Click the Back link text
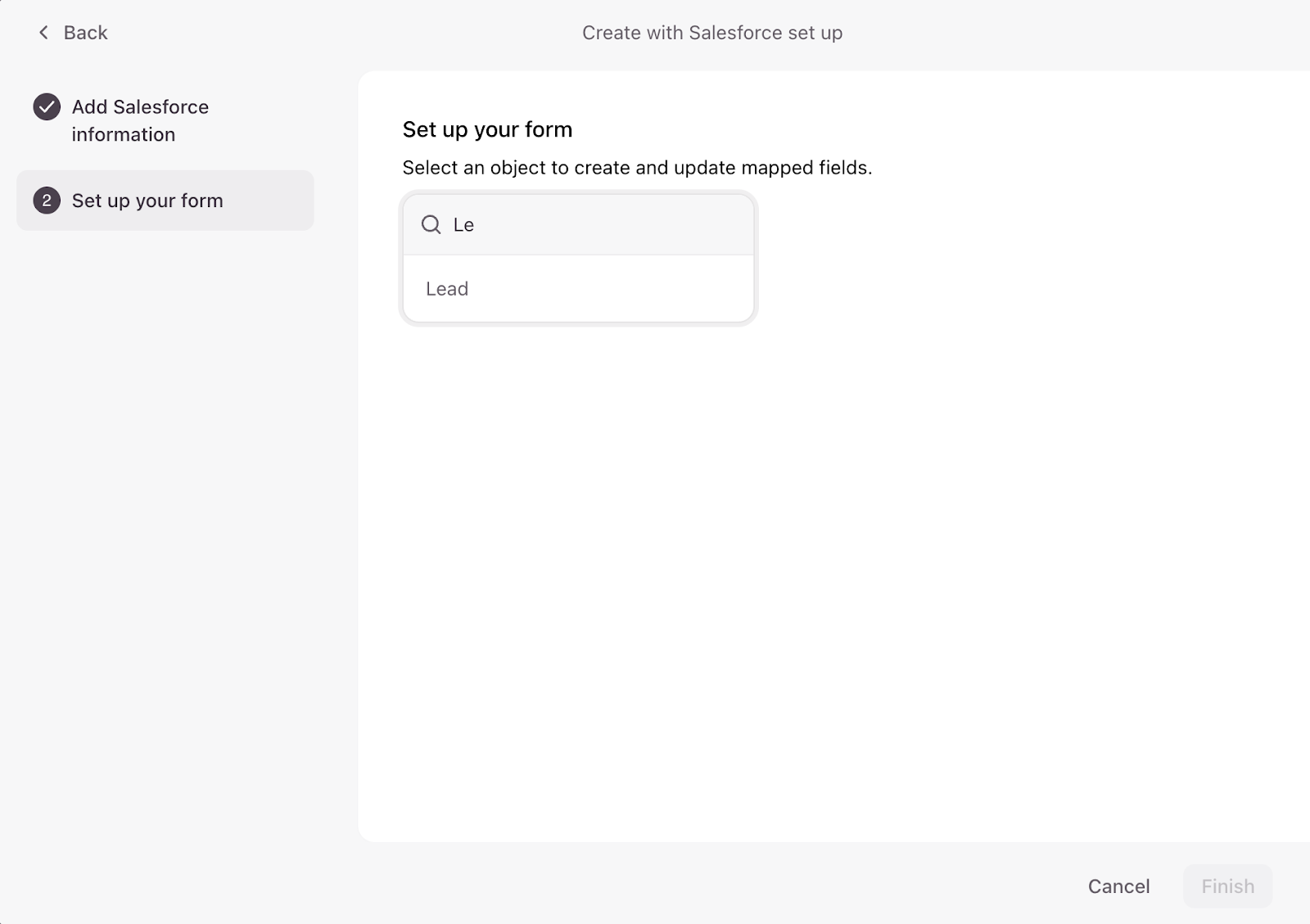The image size is (1310, 924). tap(85, 33)
